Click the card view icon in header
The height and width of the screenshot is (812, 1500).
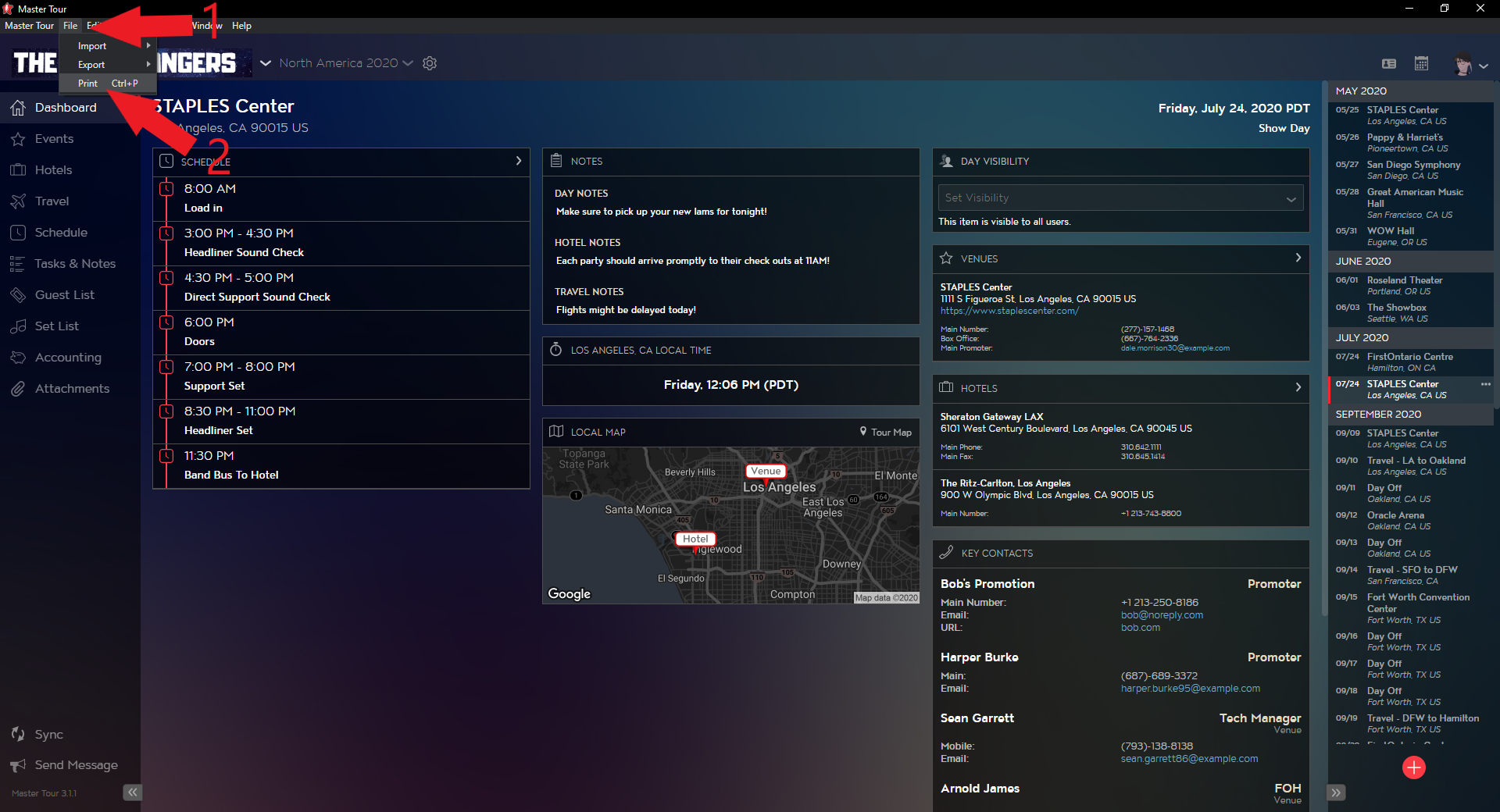click(1389, 63)
